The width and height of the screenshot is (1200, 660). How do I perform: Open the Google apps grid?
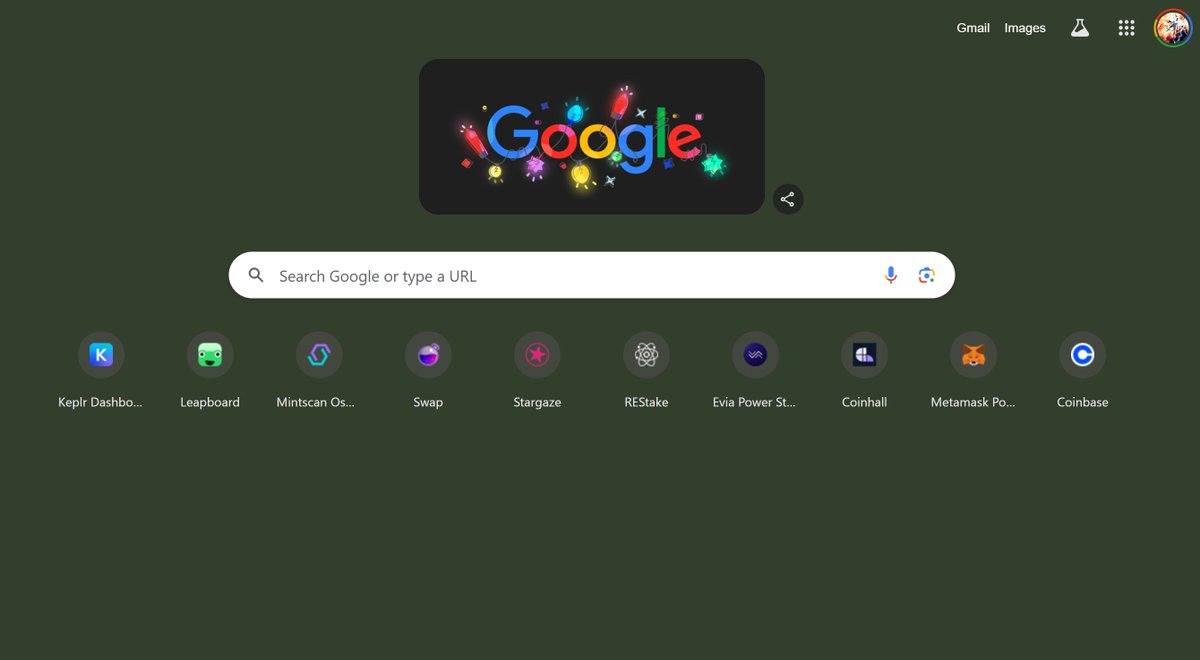coord(1126,28)
